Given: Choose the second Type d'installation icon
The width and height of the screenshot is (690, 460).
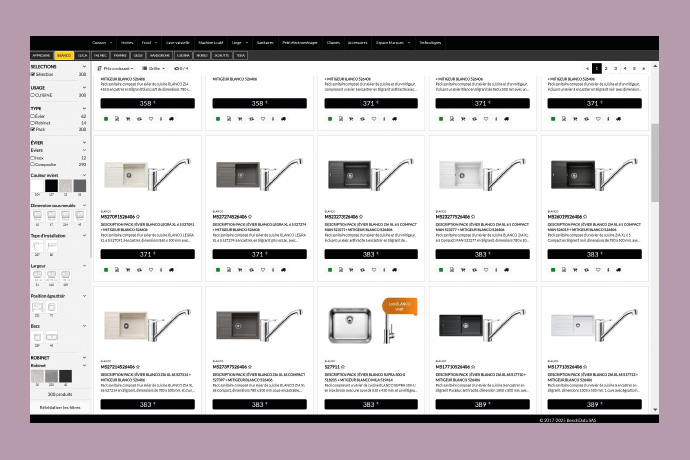Looking at the screenshot, I should [51, 246].
